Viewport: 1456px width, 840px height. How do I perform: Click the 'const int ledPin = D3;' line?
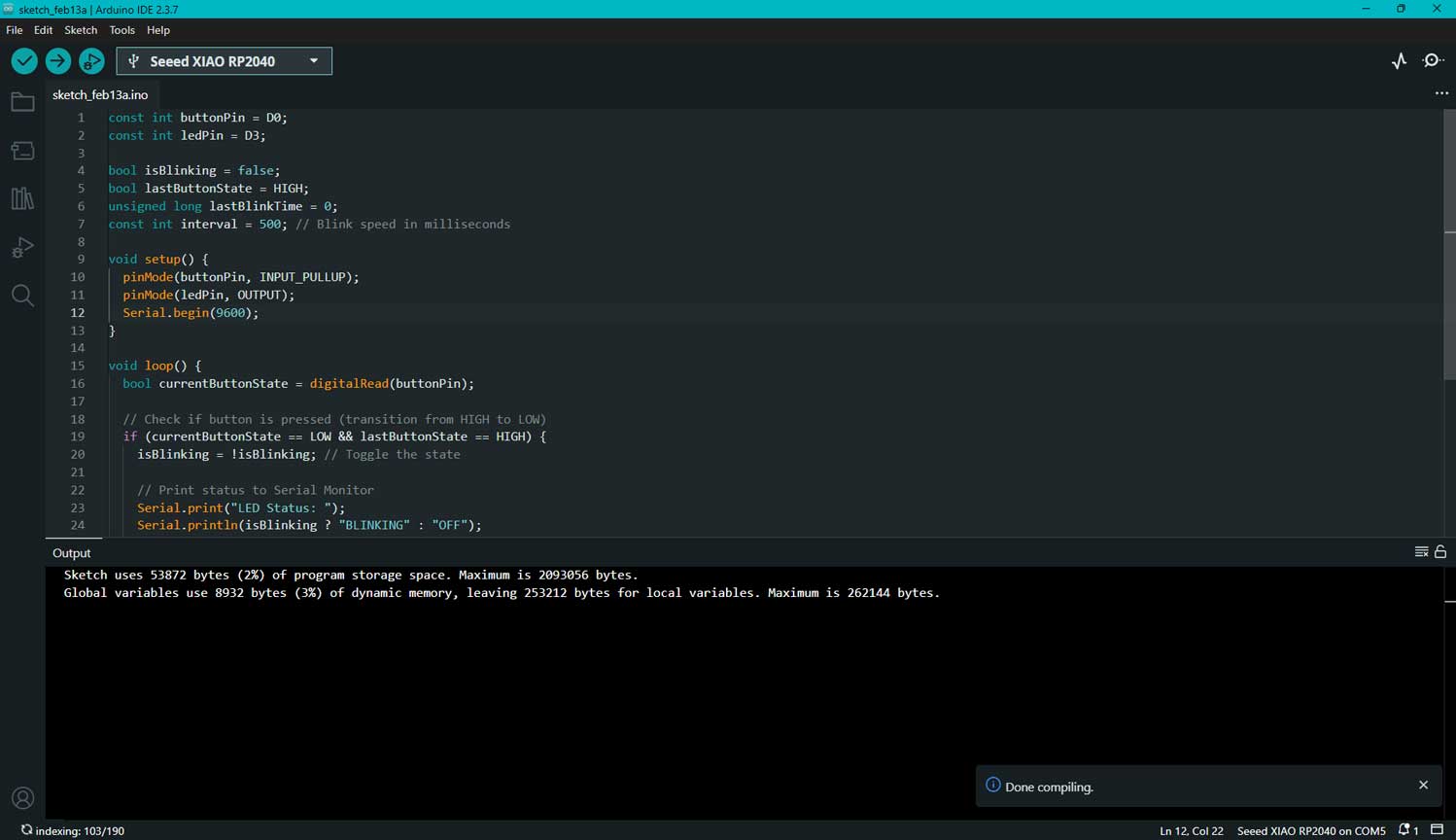[x=187, y=135]
